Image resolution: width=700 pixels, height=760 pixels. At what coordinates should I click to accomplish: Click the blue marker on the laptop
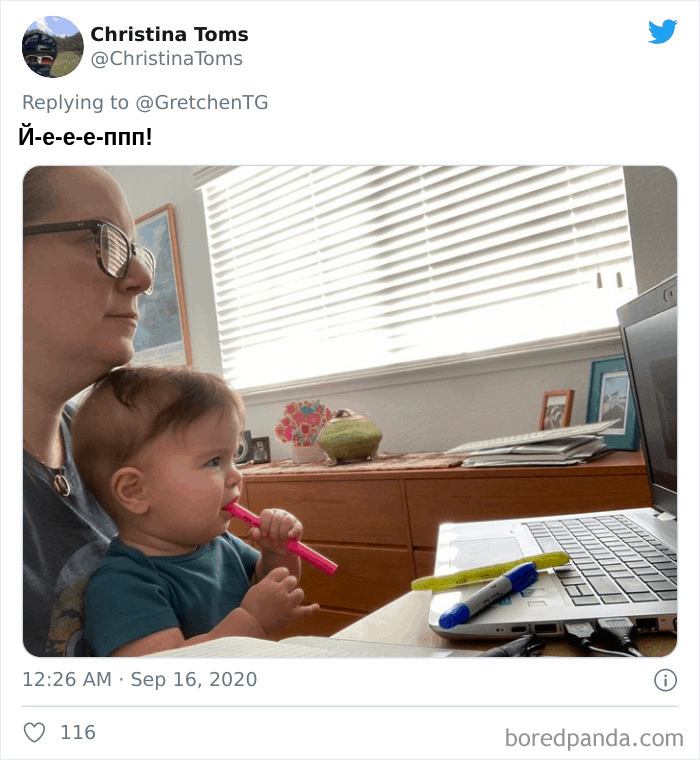click(488, 595)
